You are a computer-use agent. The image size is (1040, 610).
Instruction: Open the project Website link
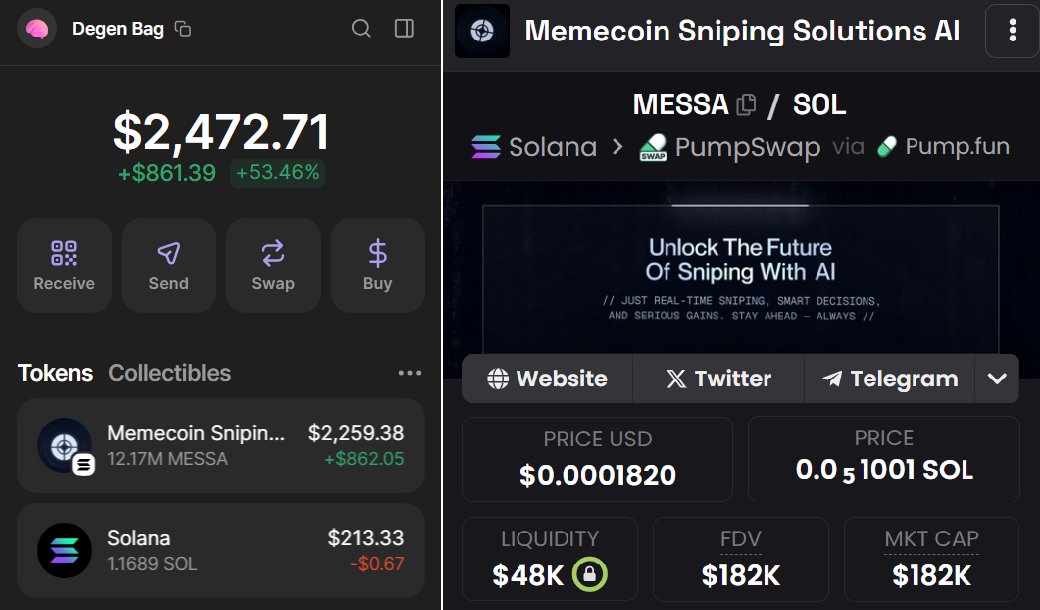(x=547, y=379)
